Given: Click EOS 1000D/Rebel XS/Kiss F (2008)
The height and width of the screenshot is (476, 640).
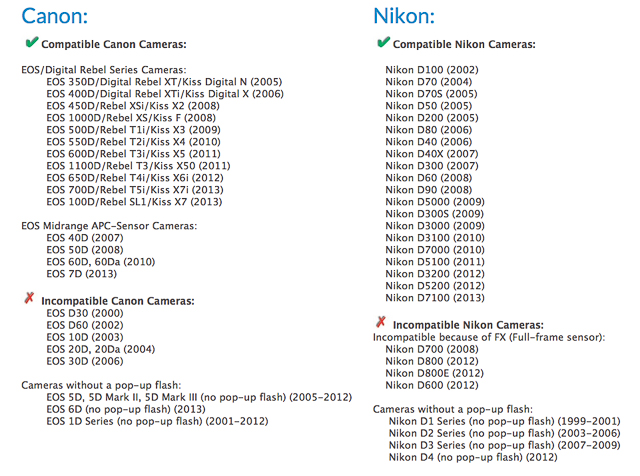Looking at the screenshot, I should pyautogui.click(x=131, y=118).
